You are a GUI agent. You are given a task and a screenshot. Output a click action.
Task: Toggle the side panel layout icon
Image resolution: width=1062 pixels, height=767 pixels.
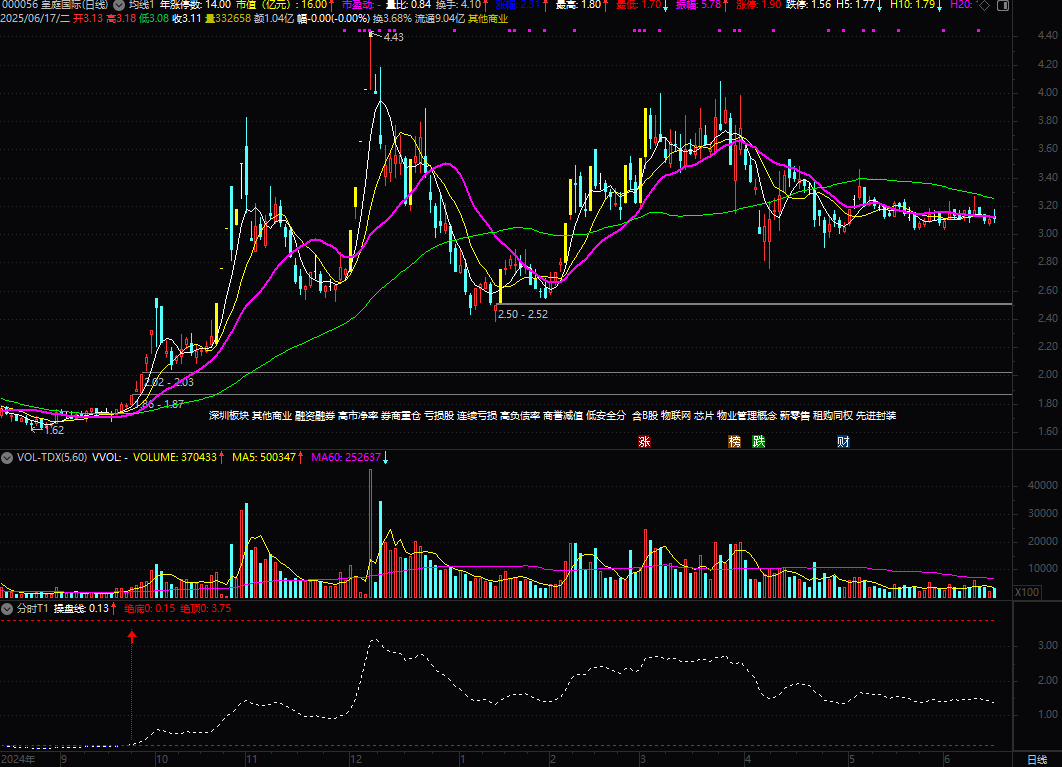point(1003,5)
